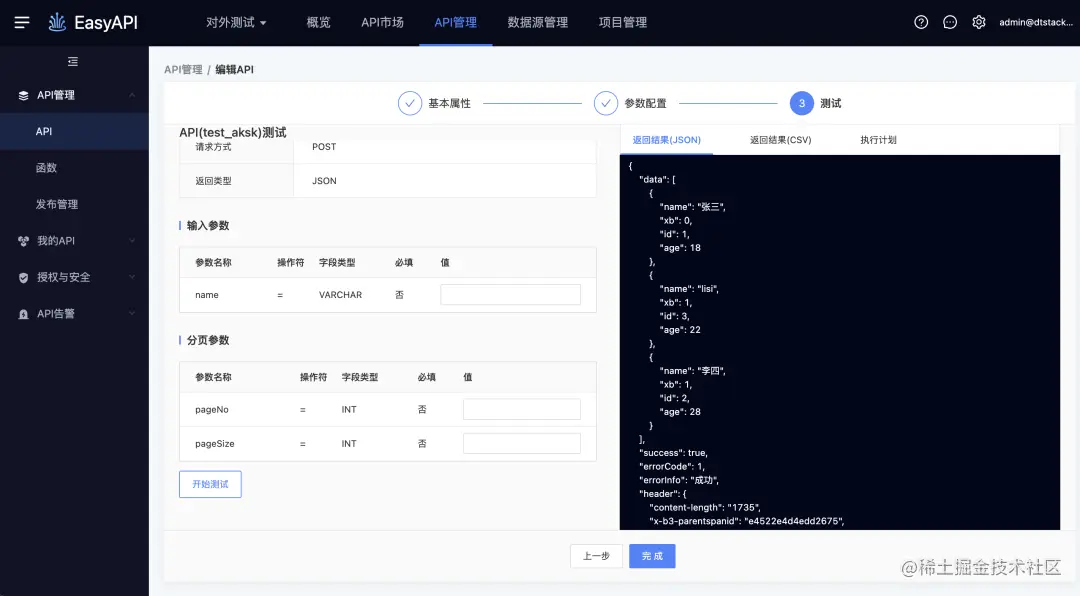Open the 项目管理 top menu
The height and width of the screenshot is (596, 1080).
[623, 22]
